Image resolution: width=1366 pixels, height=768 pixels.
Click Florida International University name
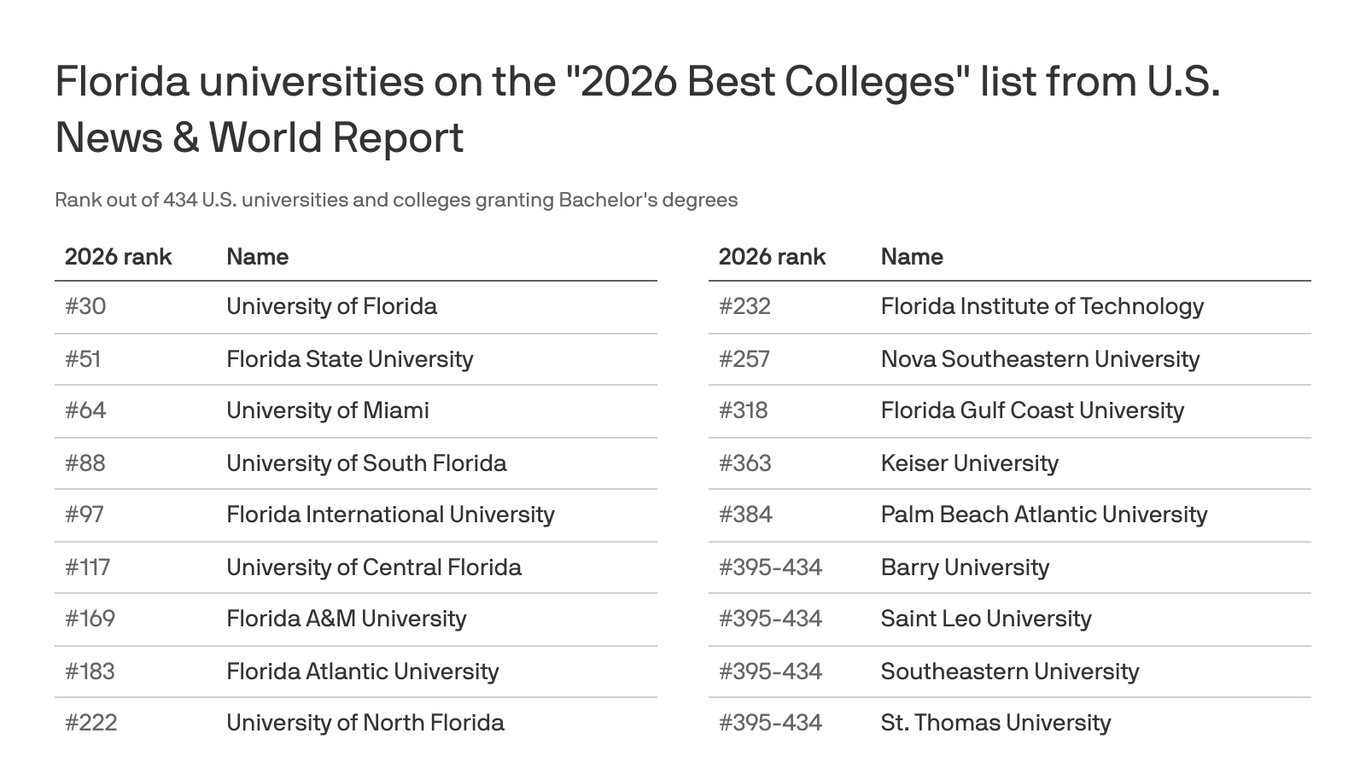pyautogui.click(x=390, y=514)
